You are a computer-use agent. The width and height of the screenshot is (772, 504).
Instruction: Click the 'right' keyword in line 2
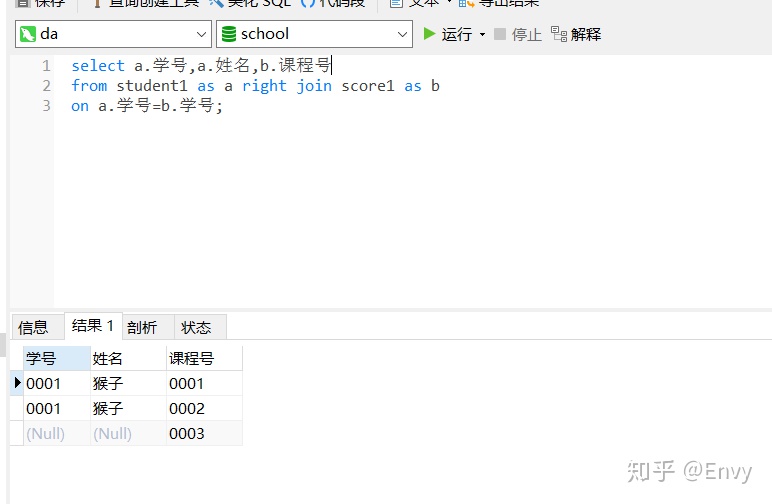[x=264, y=86]
